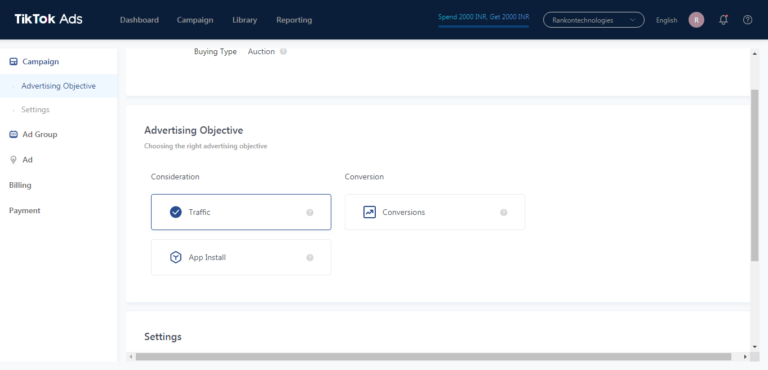Click the Conversion column label
Image resolution: width=768 pixels, height=370 pixels.
(364, 177)
